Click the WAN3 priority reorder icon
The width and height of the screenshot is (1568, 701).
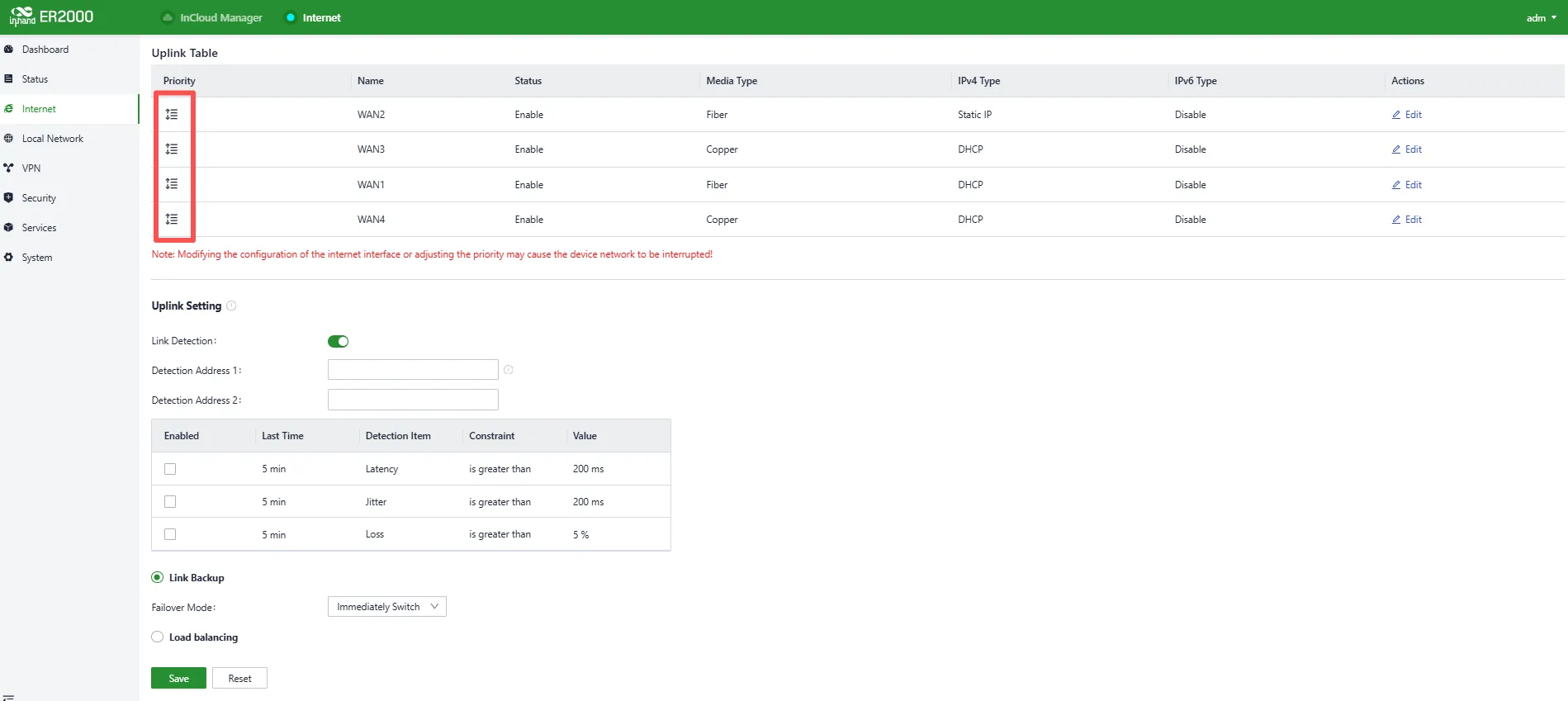[x=172, y=149]
